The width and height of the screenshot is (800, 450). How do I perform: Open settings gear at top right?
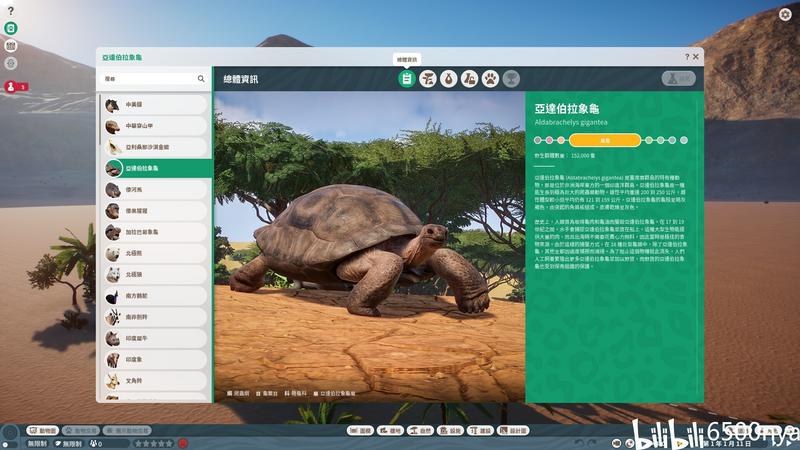pos(785,14)
